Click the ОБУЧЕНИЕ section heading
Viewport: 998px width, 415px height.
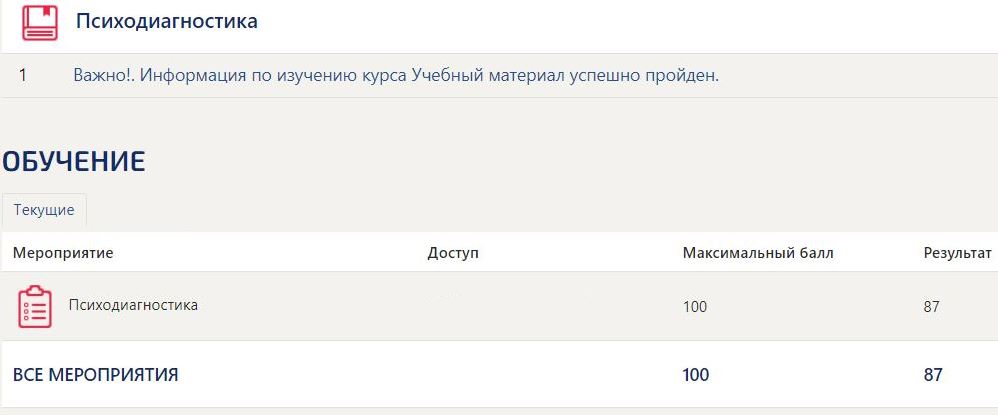pyautogui.click(x=74, y=161)
